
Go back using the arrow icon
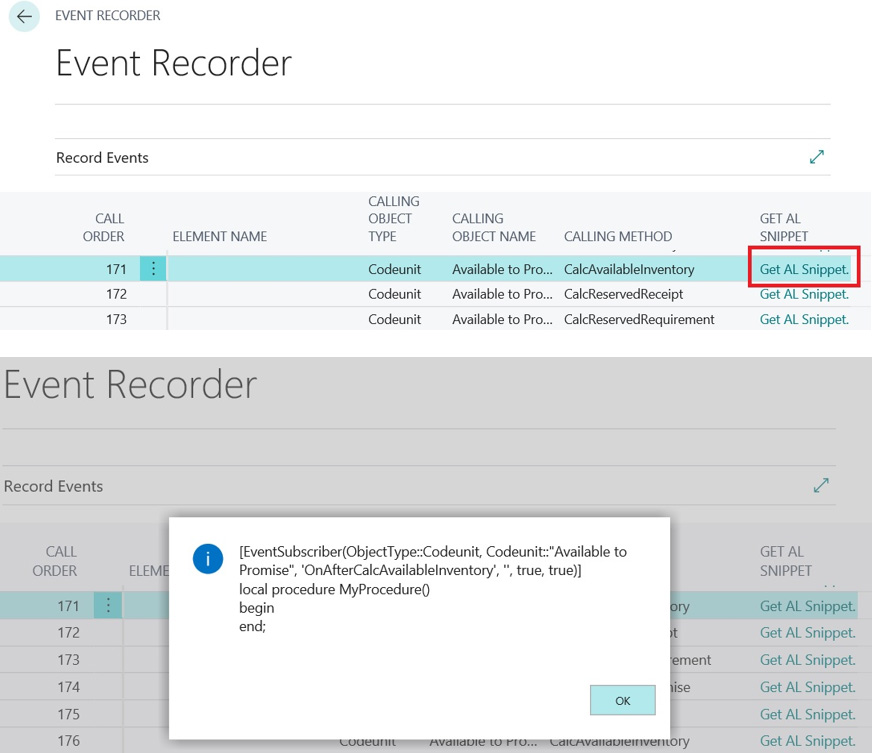click(24, 16)
